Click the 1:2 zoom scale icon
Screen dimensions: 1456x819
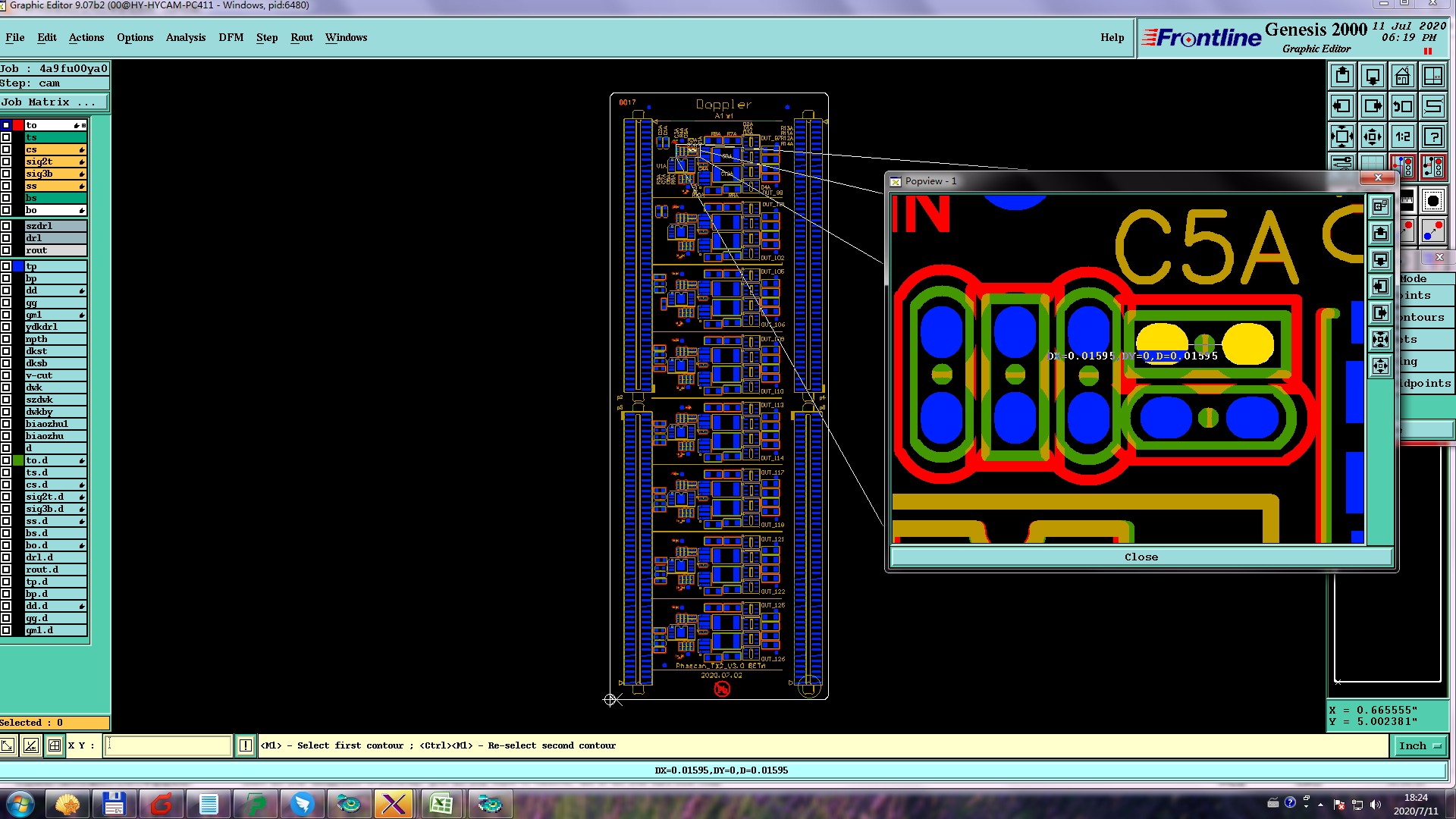1403,137
